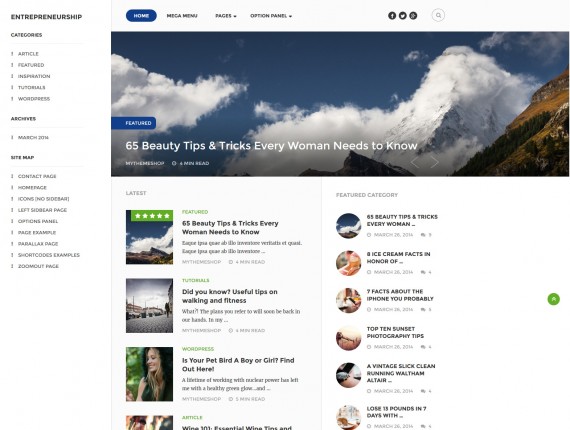Open the Mega Menu item
Screen dimensions: 570x430
click(x=182, y=16)
